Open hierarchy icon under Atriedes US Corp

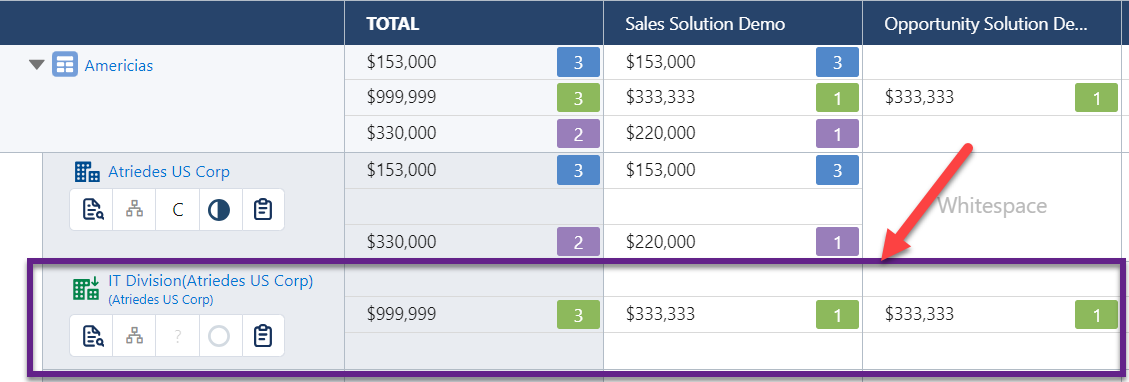[135, 210]
